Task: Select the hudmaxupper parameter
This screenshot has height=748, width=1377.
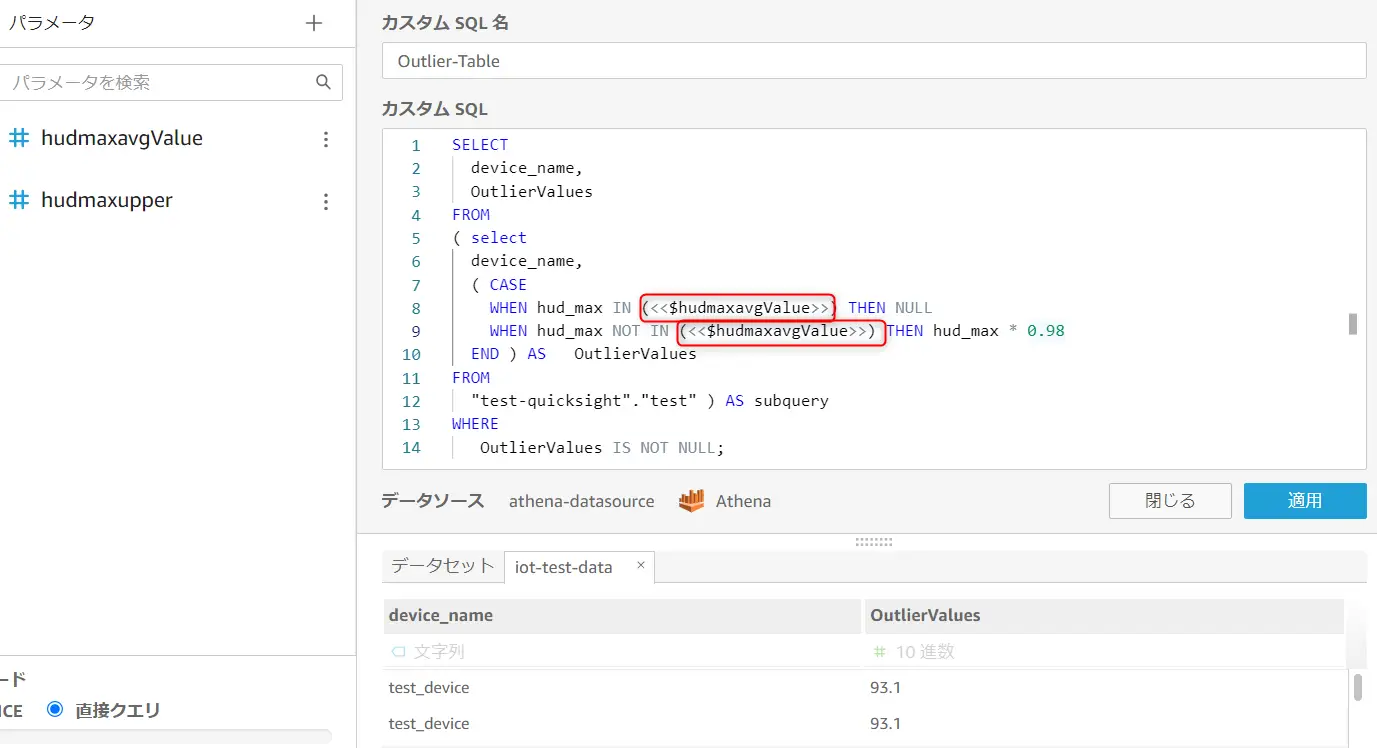Action: click(106, 201)
